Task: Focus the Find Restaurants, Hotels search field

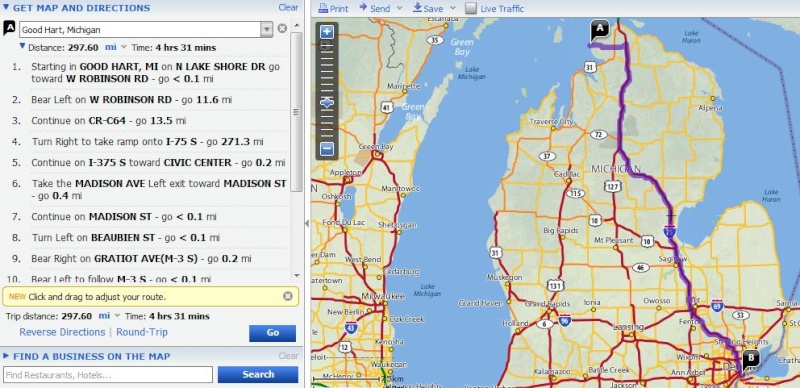Action: pyautogui.click(x=108, y=375)
